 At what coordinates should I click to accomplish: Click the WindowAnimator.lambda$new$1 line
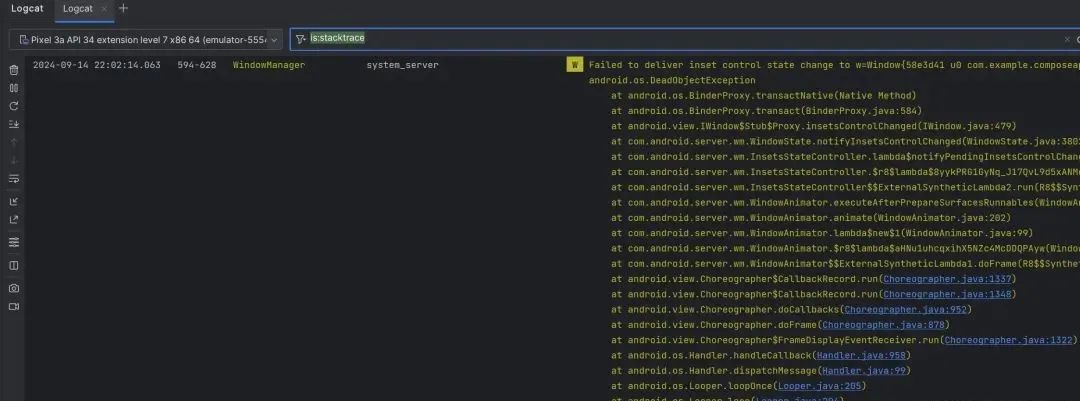[822, 233]
